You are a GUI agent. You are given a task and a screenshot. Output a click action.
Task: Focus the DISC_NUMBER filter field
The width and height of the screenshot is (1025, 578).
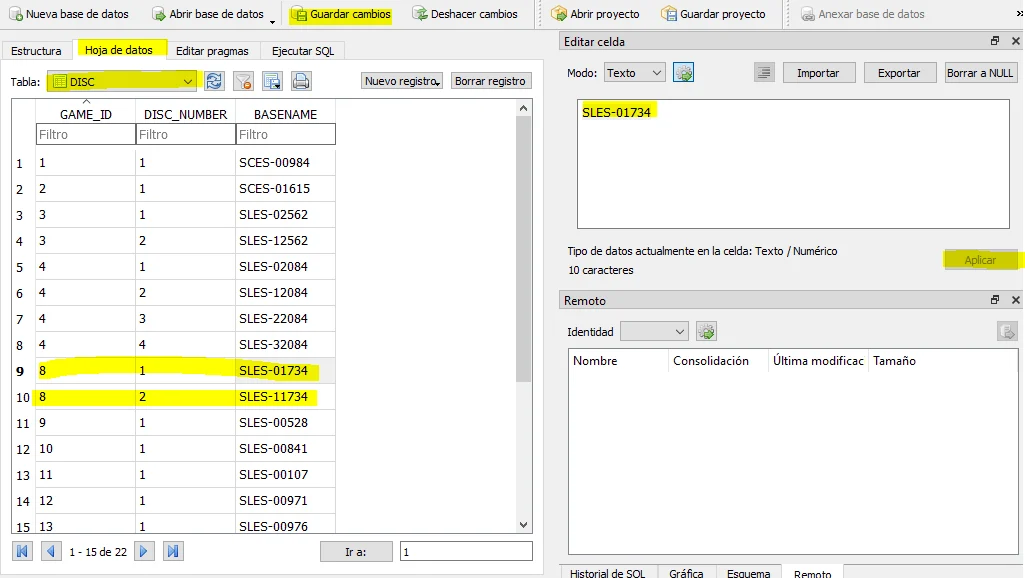click(x=186, y=134)
